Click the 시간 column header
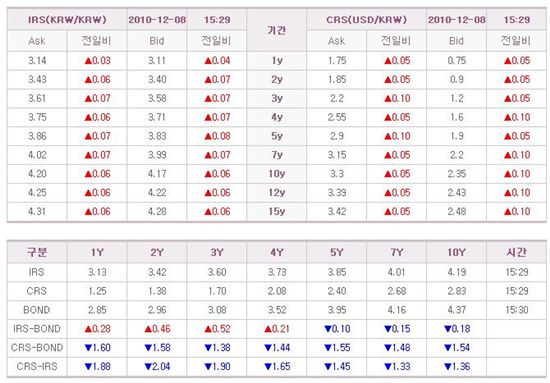 pos(516,252)
